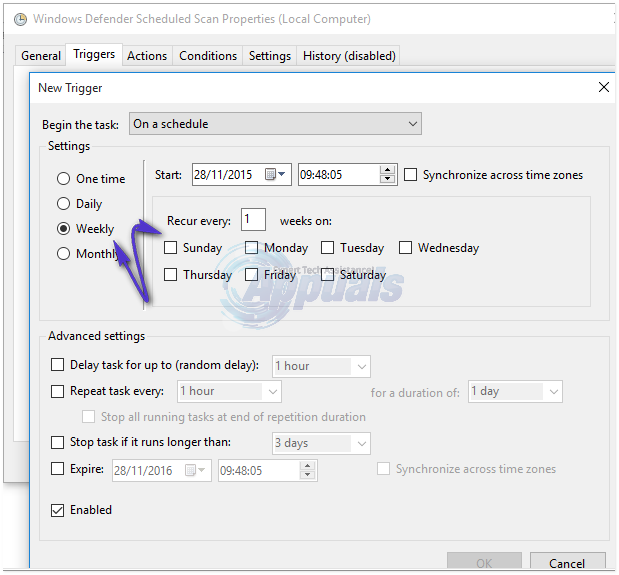Expand the random delay 1 hour dropdown
The image size is (619, 575).
coord(321,366)
